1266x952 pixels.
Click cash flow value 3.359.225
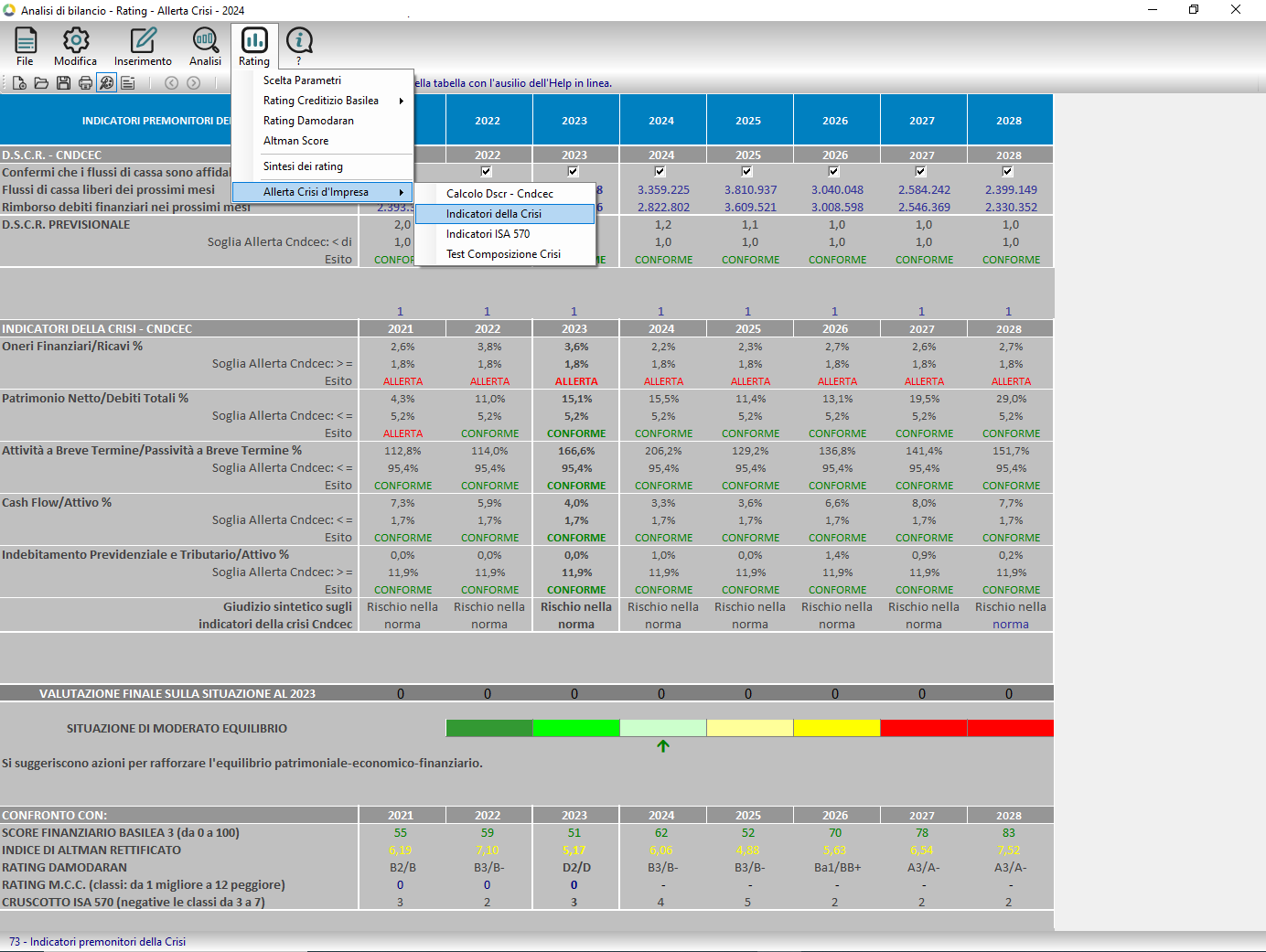(663, 190)
